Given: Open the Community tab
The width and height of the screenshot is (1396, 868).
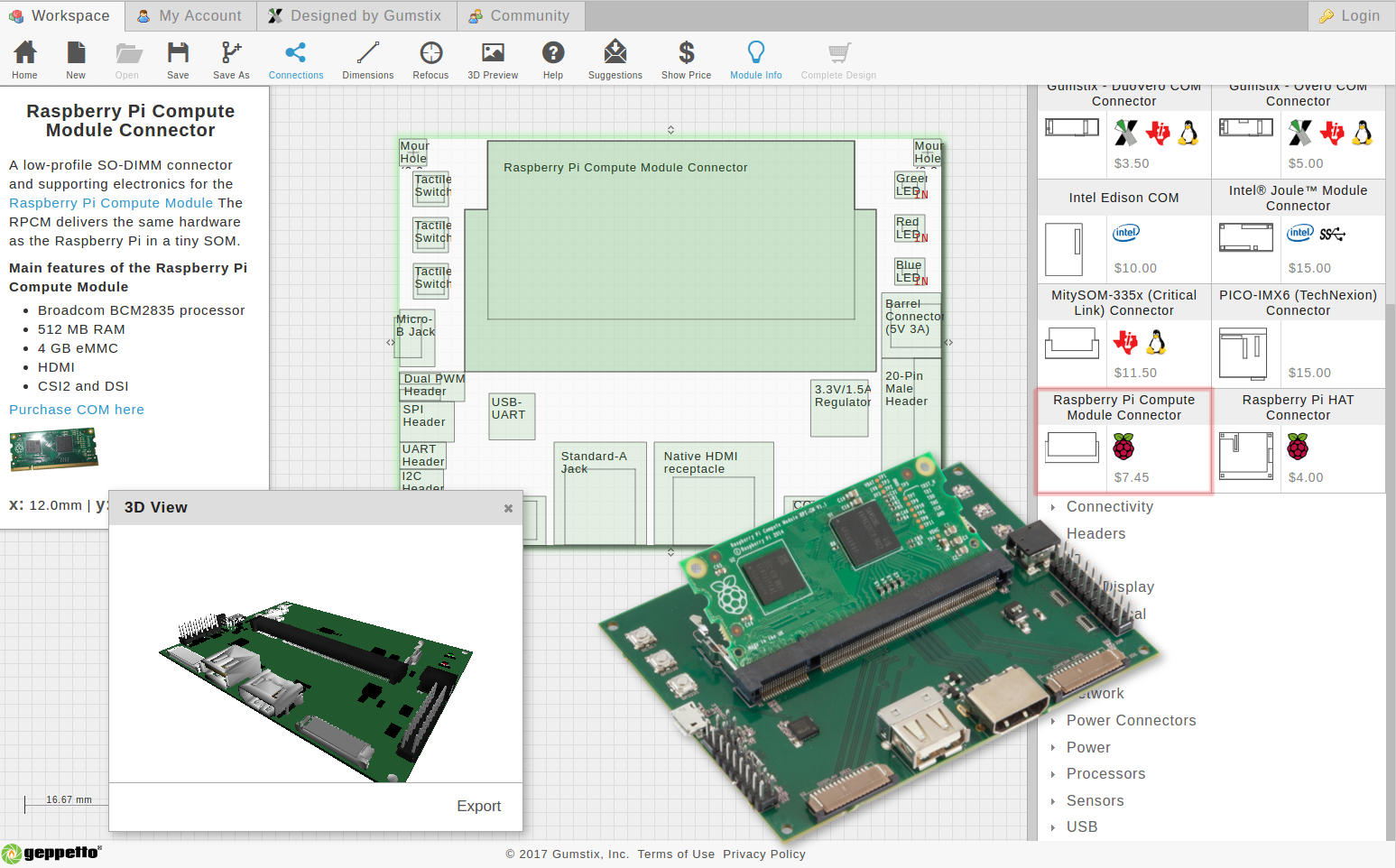Looking at the screenshot, I should point(520,15).
